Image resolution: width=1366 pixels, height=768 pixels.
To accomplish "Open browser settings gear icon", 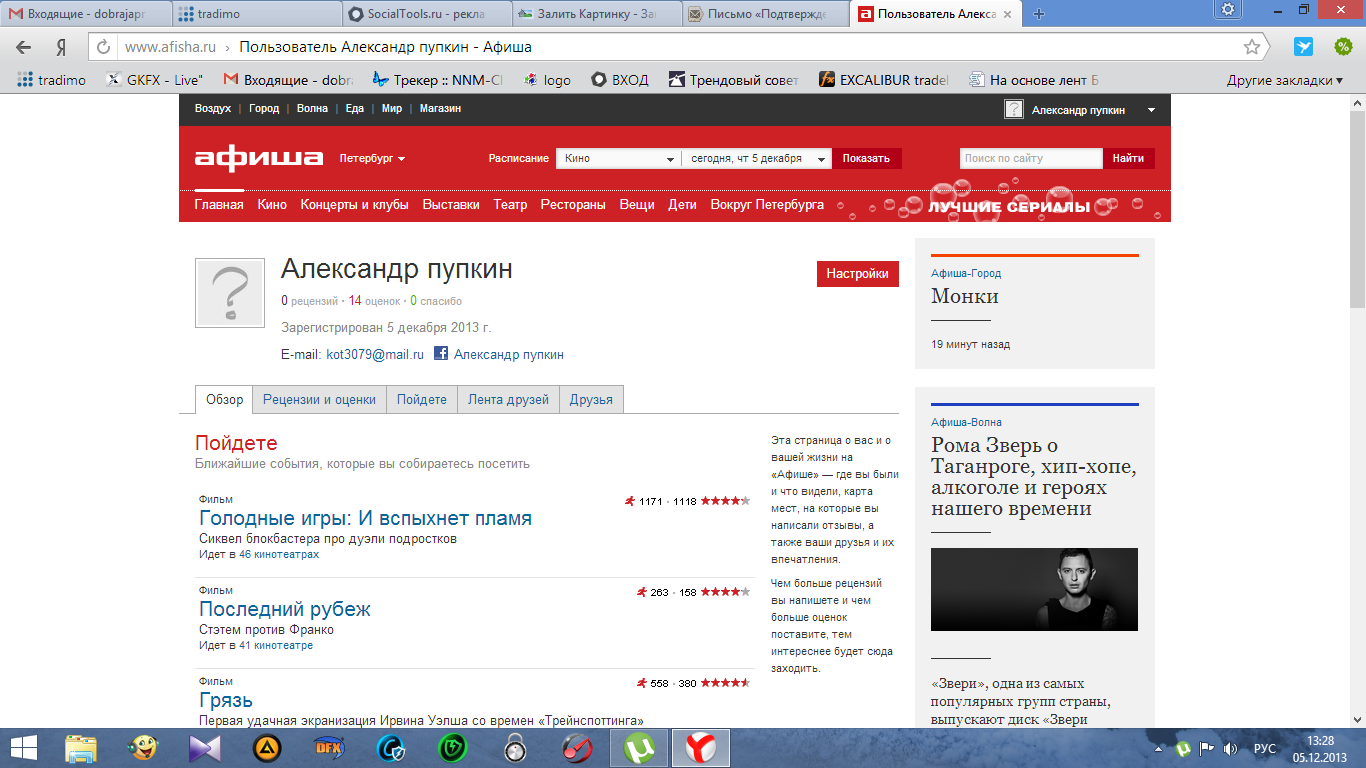I will 1228,9.
